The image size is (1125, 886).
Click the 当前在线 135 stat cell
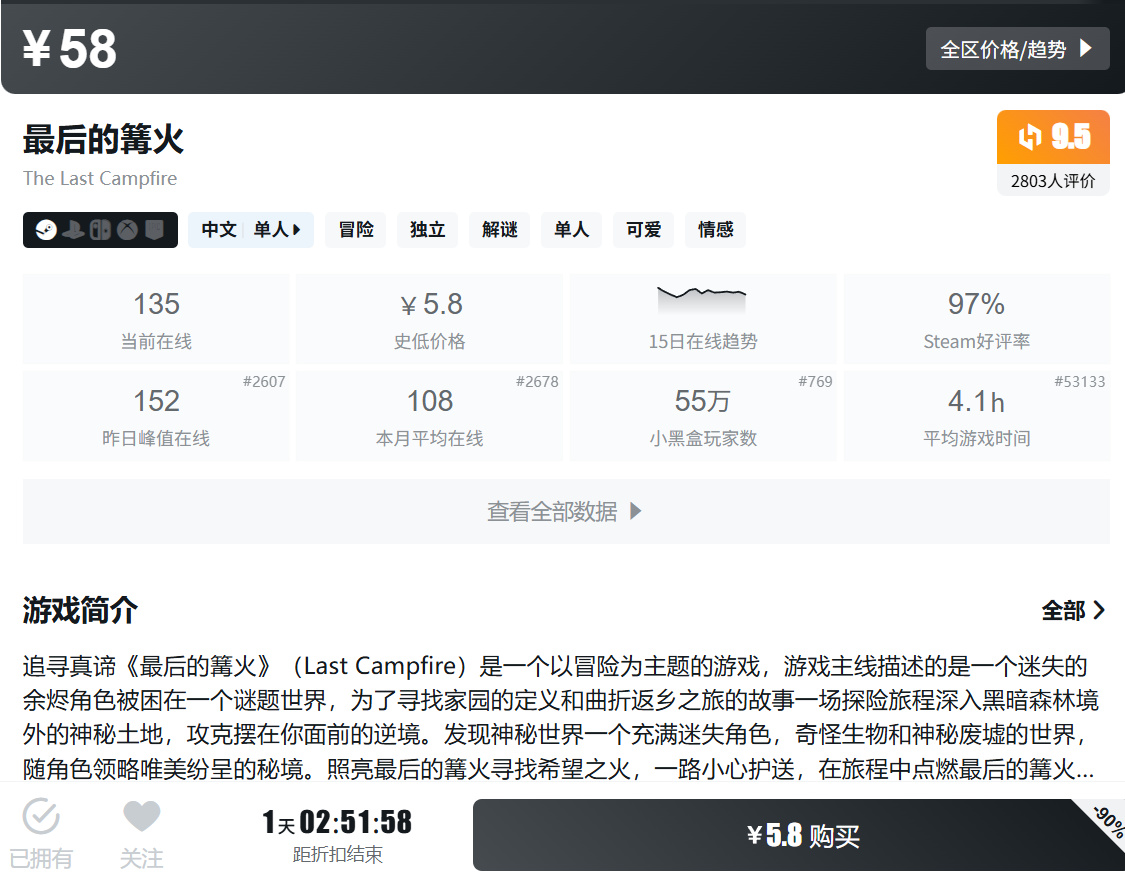point(156,319)
